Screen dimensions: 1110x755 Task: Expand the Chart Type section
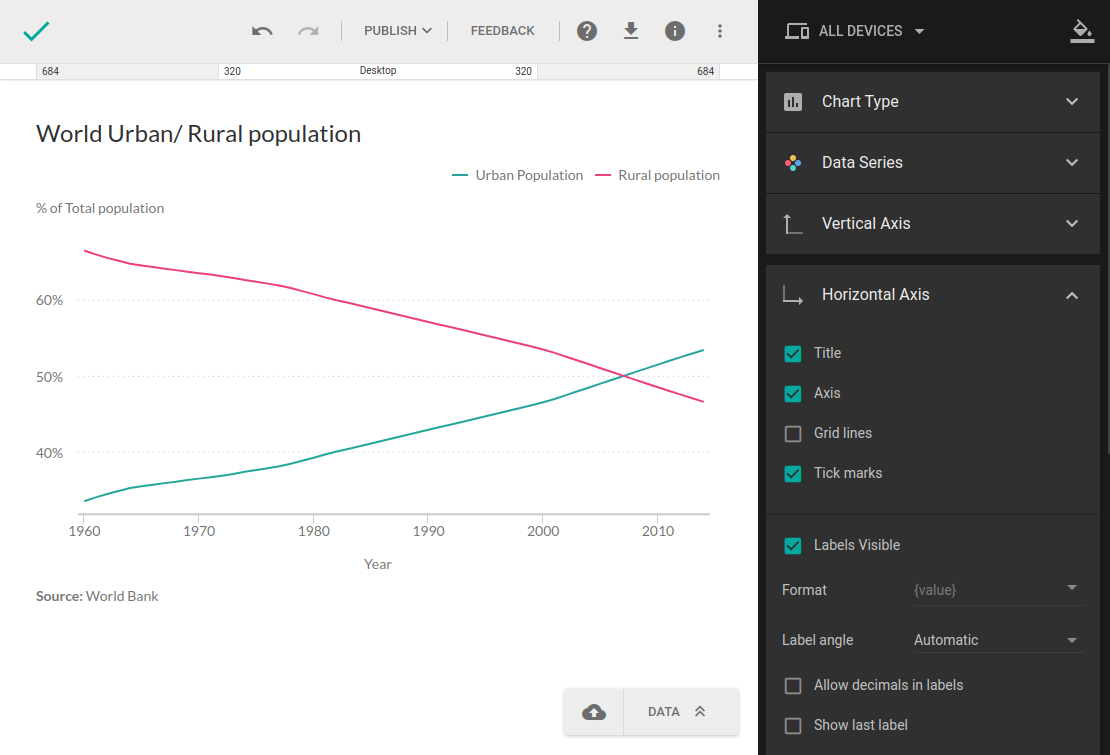[932, 102]
